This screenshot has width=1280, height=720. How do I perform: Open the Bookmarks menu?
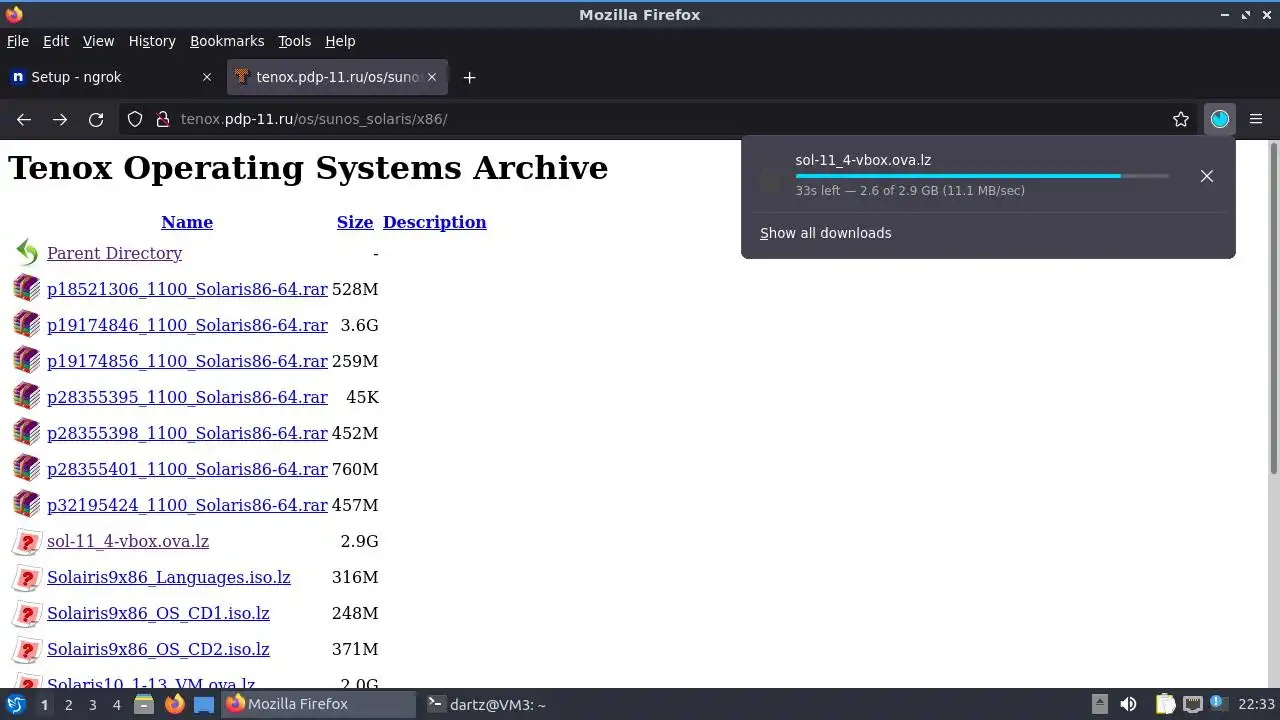point(227,41)
